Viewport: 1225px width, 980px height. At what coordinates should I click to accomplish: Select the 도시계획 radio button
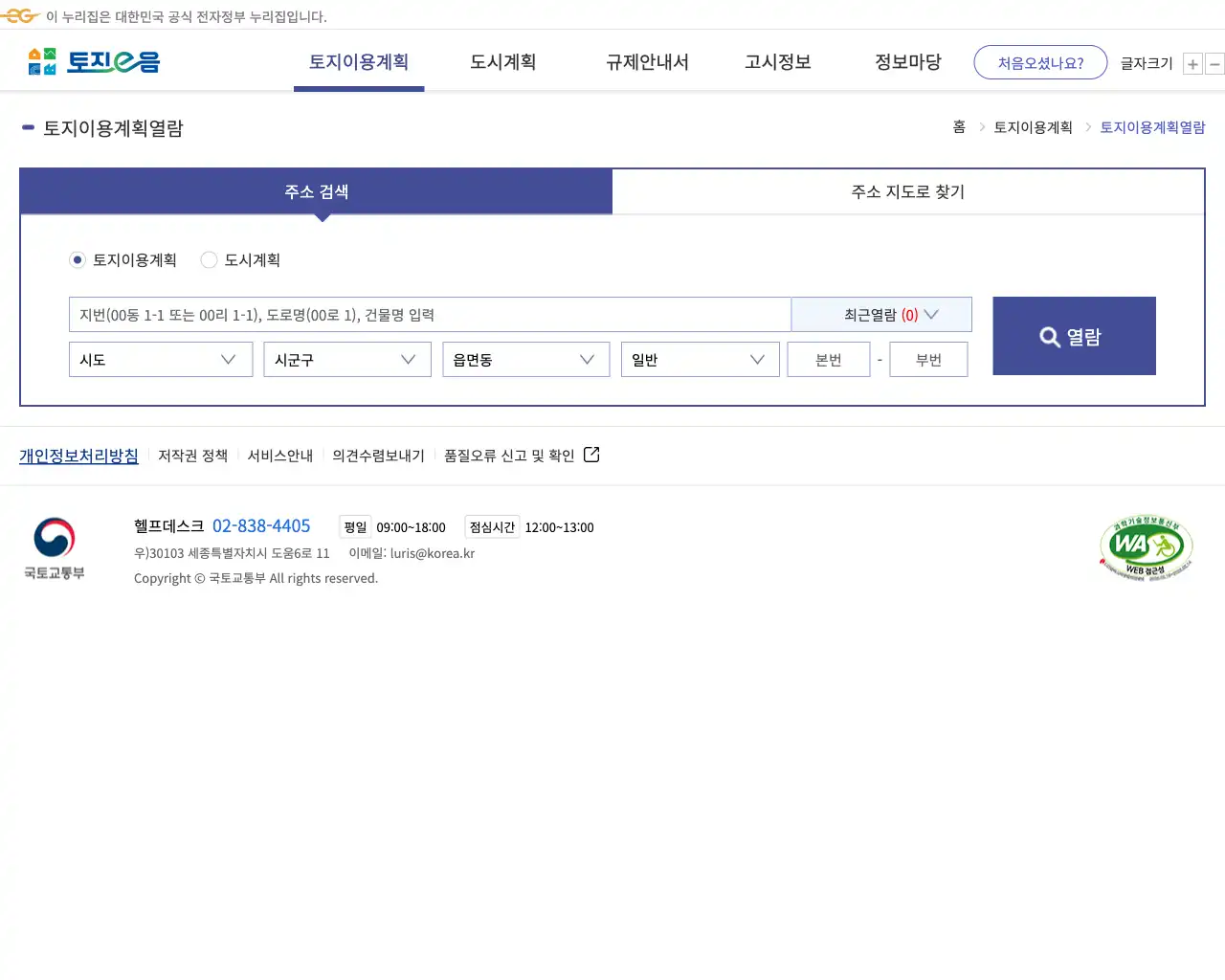(209, 259)
